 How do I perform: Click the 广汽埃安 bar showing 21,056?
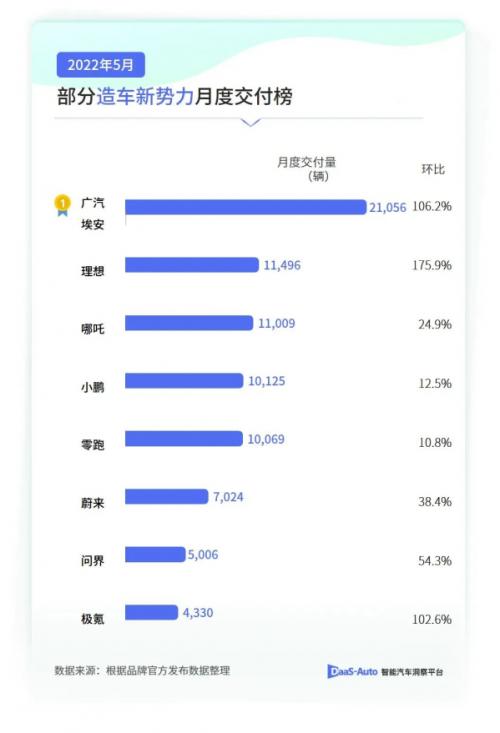tap(246, 207)
